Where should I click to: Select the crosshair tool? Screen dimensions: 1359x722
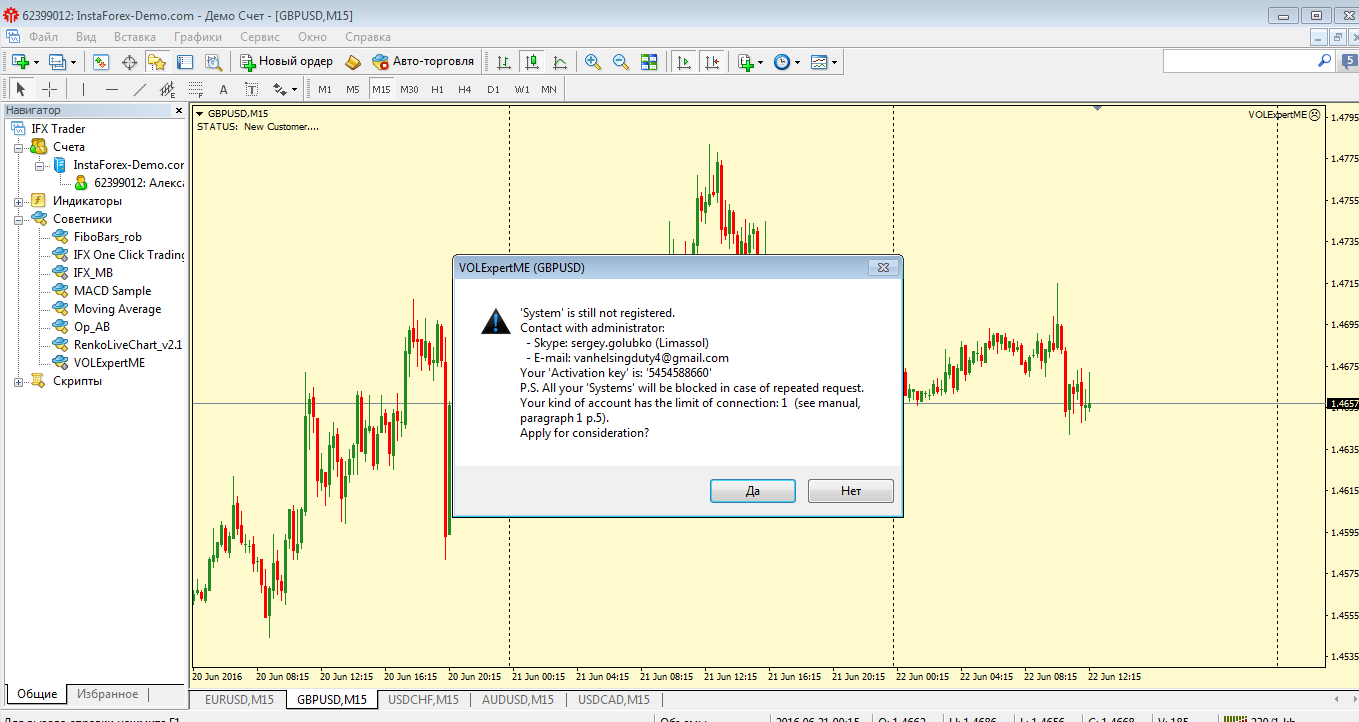coord(49,89)
